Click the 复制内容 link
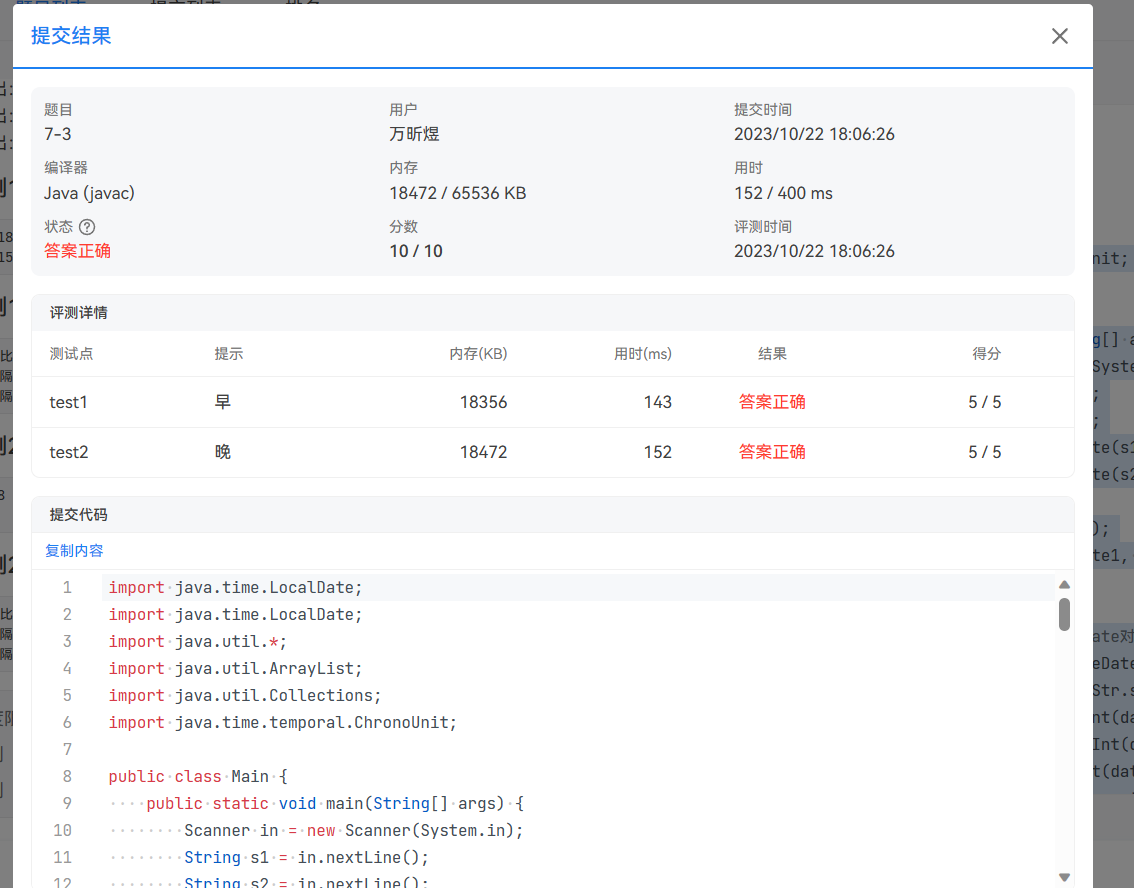This screenshot has width=1134, height=888. point(74,551)
